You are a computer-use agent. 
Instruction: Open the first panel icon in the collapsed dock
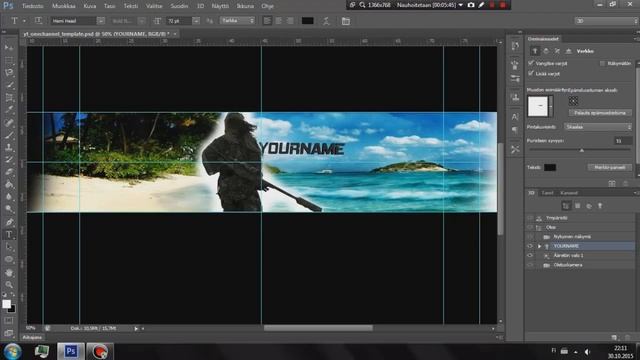click(515, 46)
